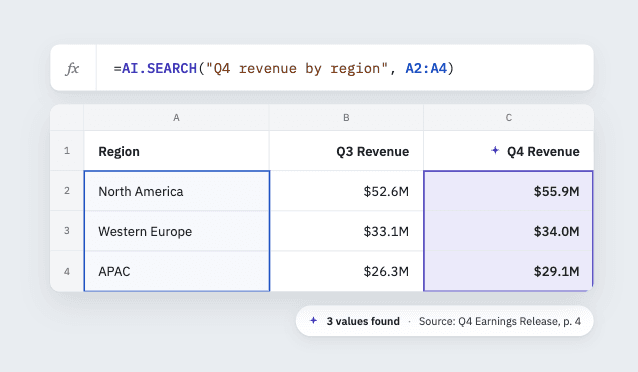Select the APAC cell

(x=177, y=271)
